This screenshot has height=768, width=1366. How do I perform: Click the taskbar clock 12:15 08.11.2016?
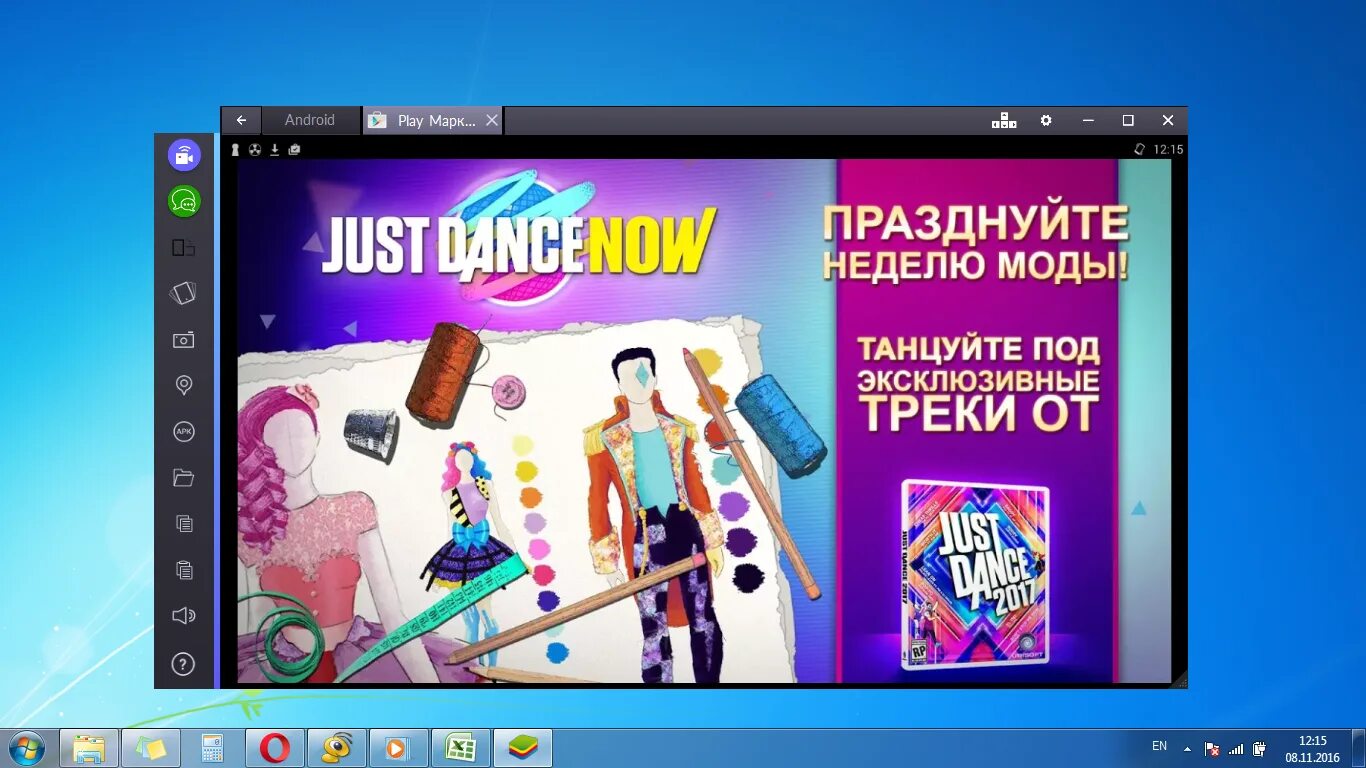click(x=1312, y=749)
